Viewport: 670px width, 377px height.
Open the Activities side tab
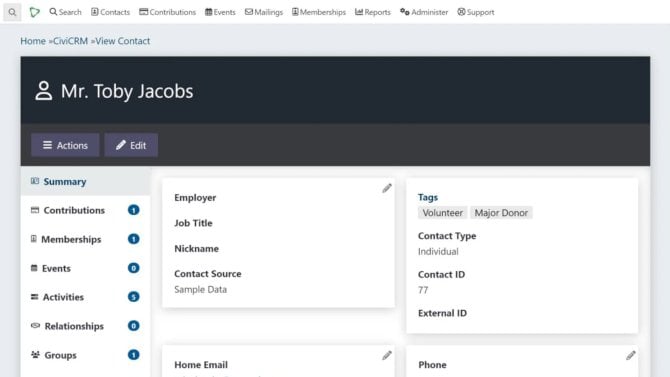pyautogui.click(x=85, y=297)
